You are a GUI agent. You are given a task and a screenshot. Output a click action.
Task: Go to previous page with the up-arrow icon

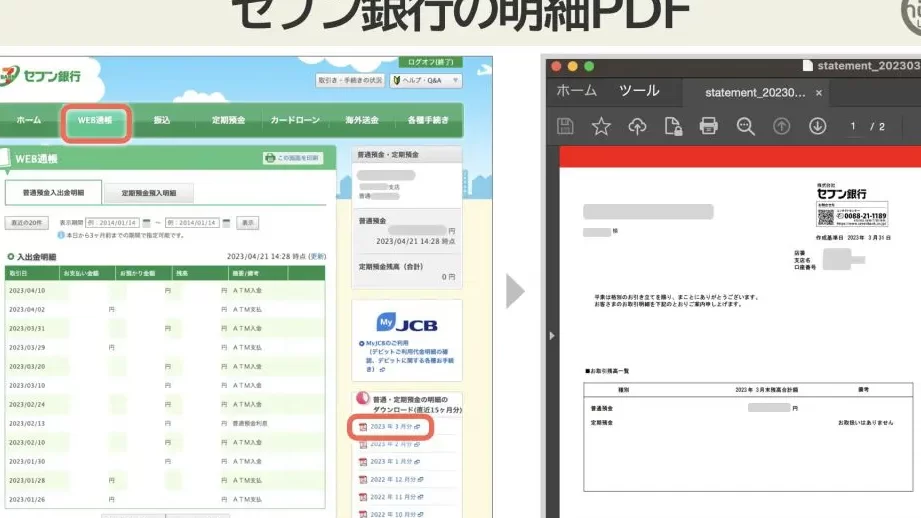781,126
